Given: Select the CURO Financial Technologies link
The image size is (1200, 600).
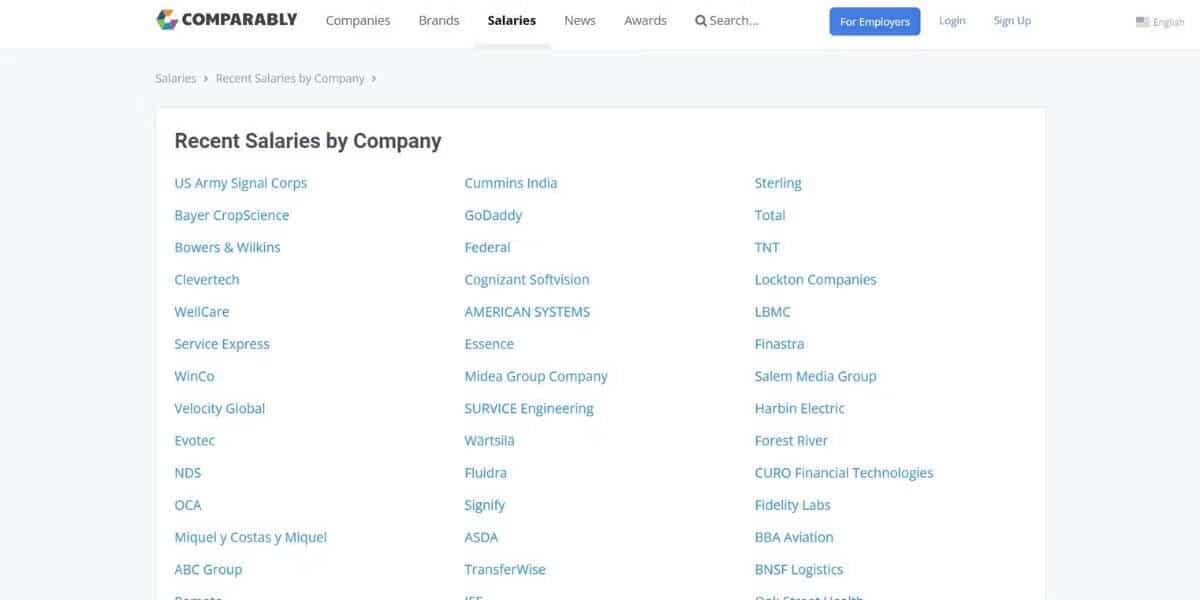Looking at the screenshot, I should click(x=844, y=473).
